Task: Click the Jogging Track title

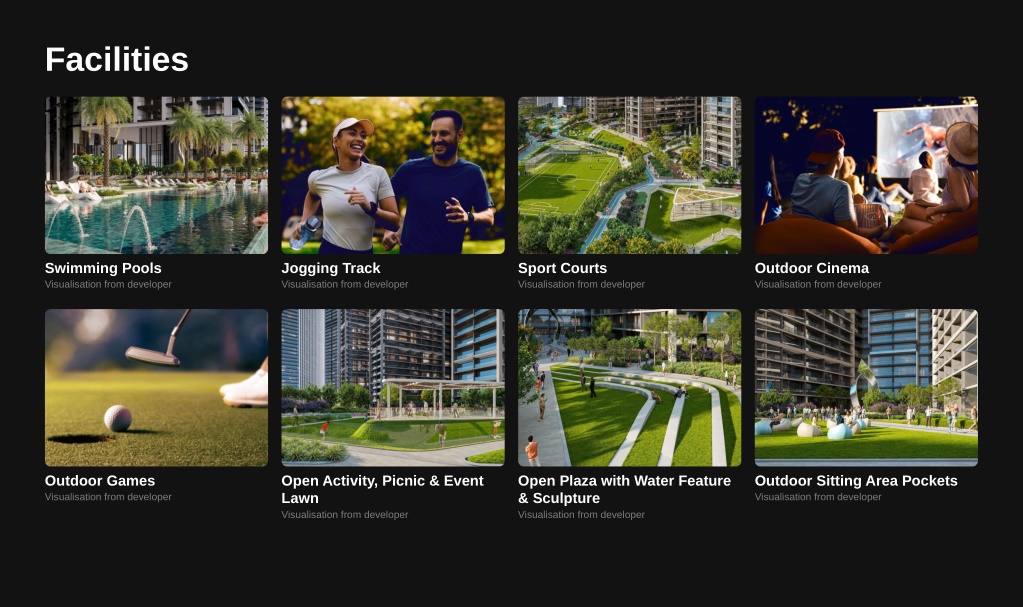Action: (x=331, y=268)
